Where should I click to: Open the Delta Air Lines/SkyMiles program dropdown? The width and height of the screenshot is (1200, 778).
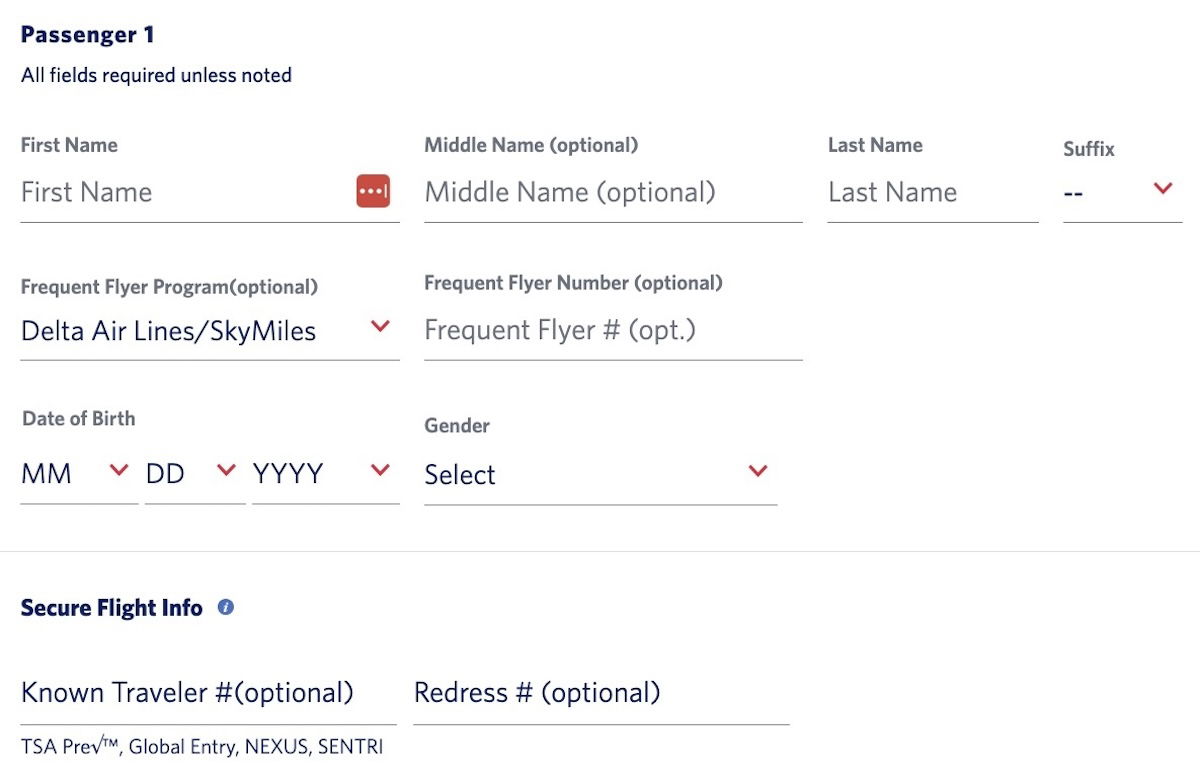(170, 331)
